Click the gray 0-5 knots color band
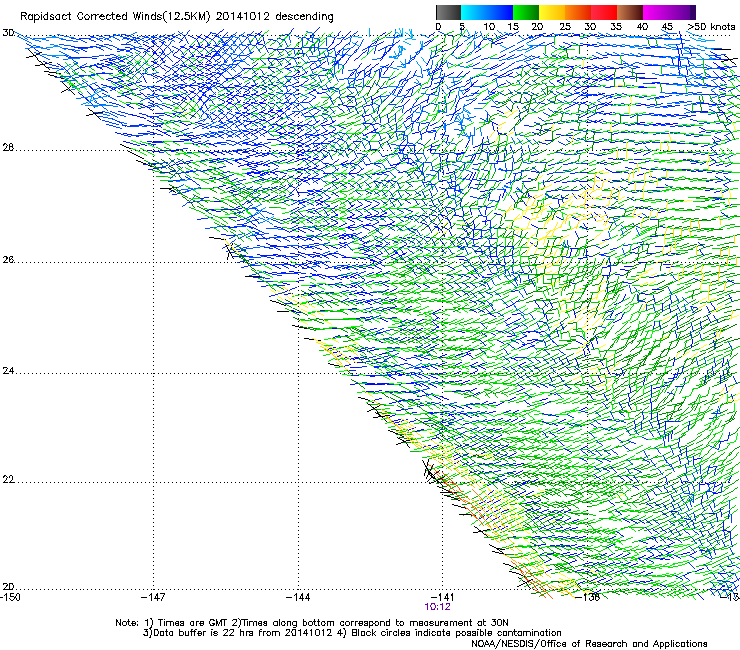Image resolution: width=740 pixels, height=650 pixels. (x=448, y=12)
